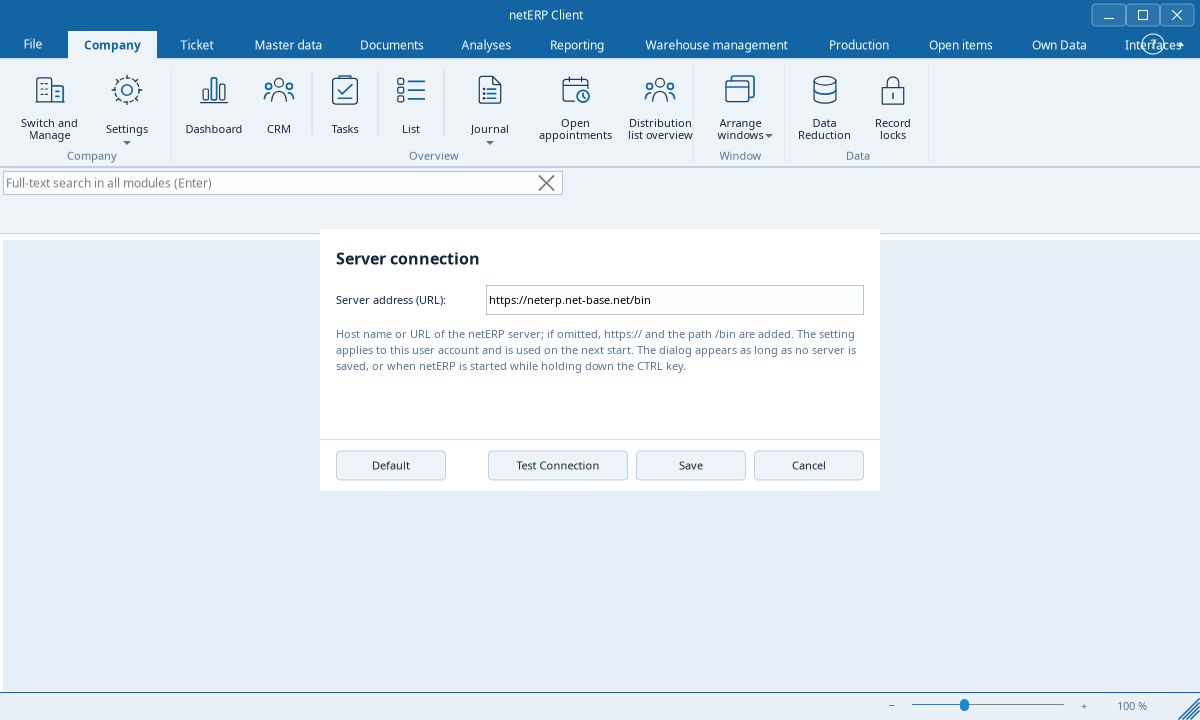Zoom in with the plus icon
The height and width of the screenshot is (720, 1200).
point(1084,706)
